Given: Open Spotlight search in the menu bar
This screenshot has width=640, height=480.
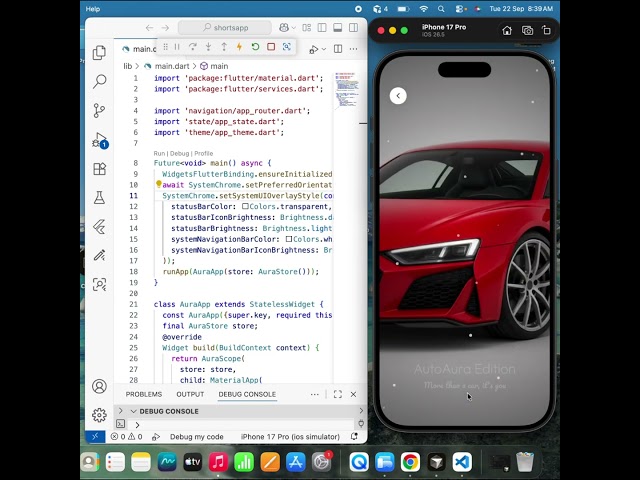Looking at the screenshot, I should 441,9.
